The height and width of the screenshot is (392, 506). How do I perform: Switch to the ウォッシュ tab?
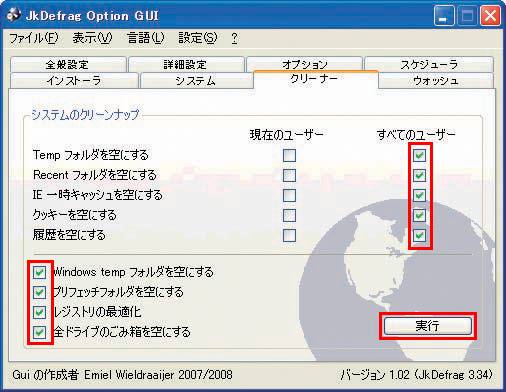pos(436,81)
